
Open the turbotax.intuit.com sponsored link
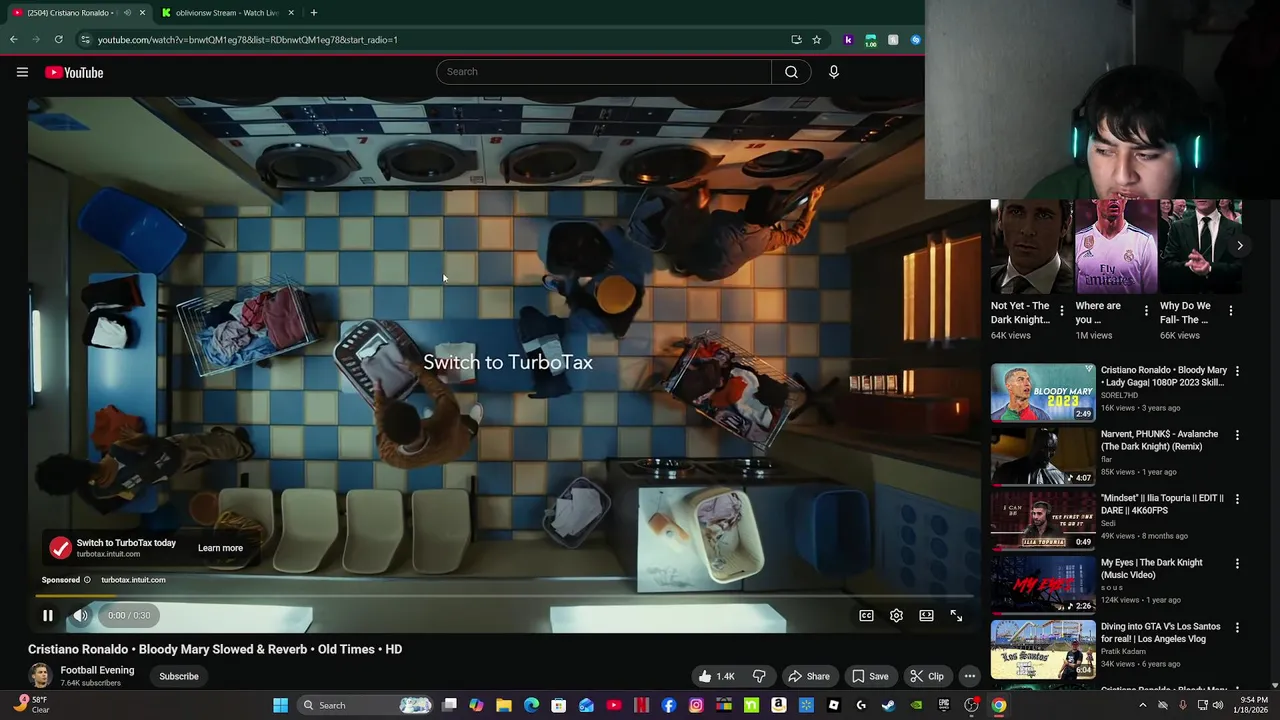click(133, 580)
